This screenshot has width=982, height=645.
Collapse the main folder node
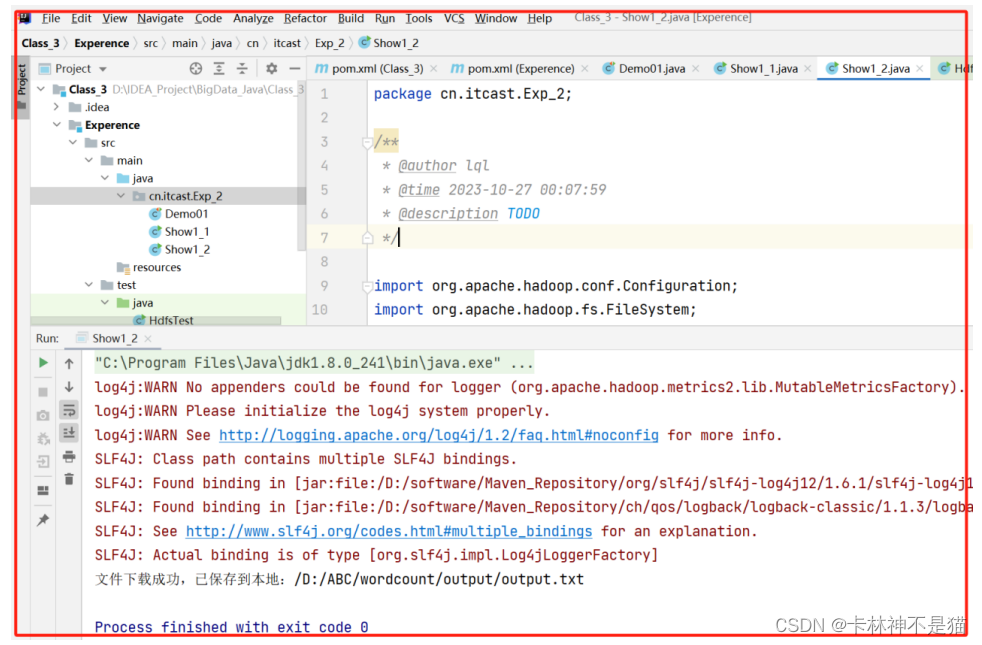click(89, 160)
